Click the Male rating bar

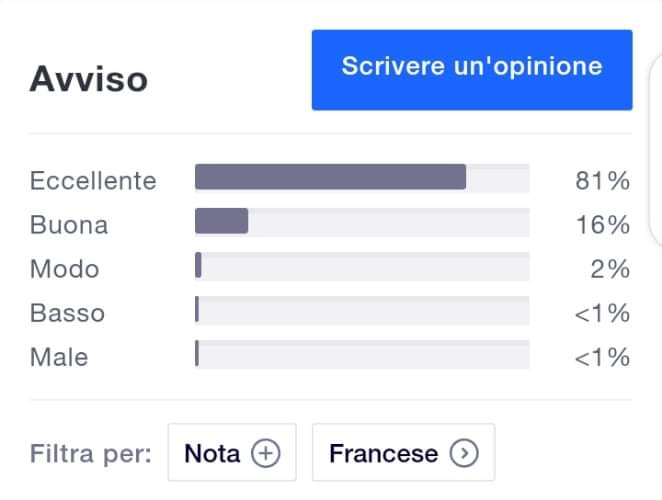361,354
